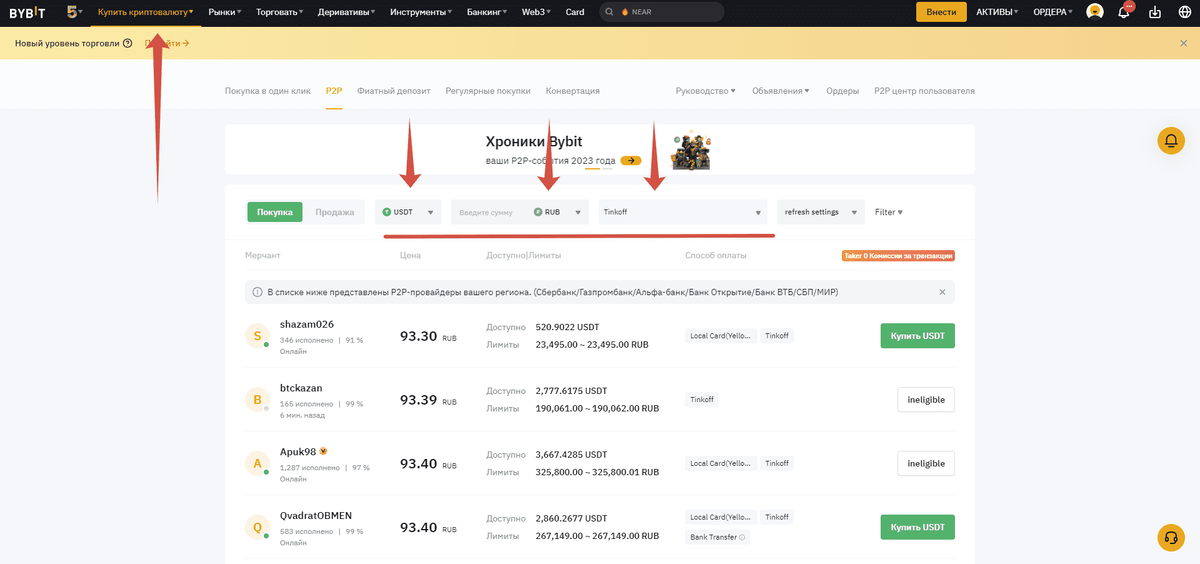Click shazam026's avatar letter S
Screen dimensions: 1200x564
(x=257, y=336)
